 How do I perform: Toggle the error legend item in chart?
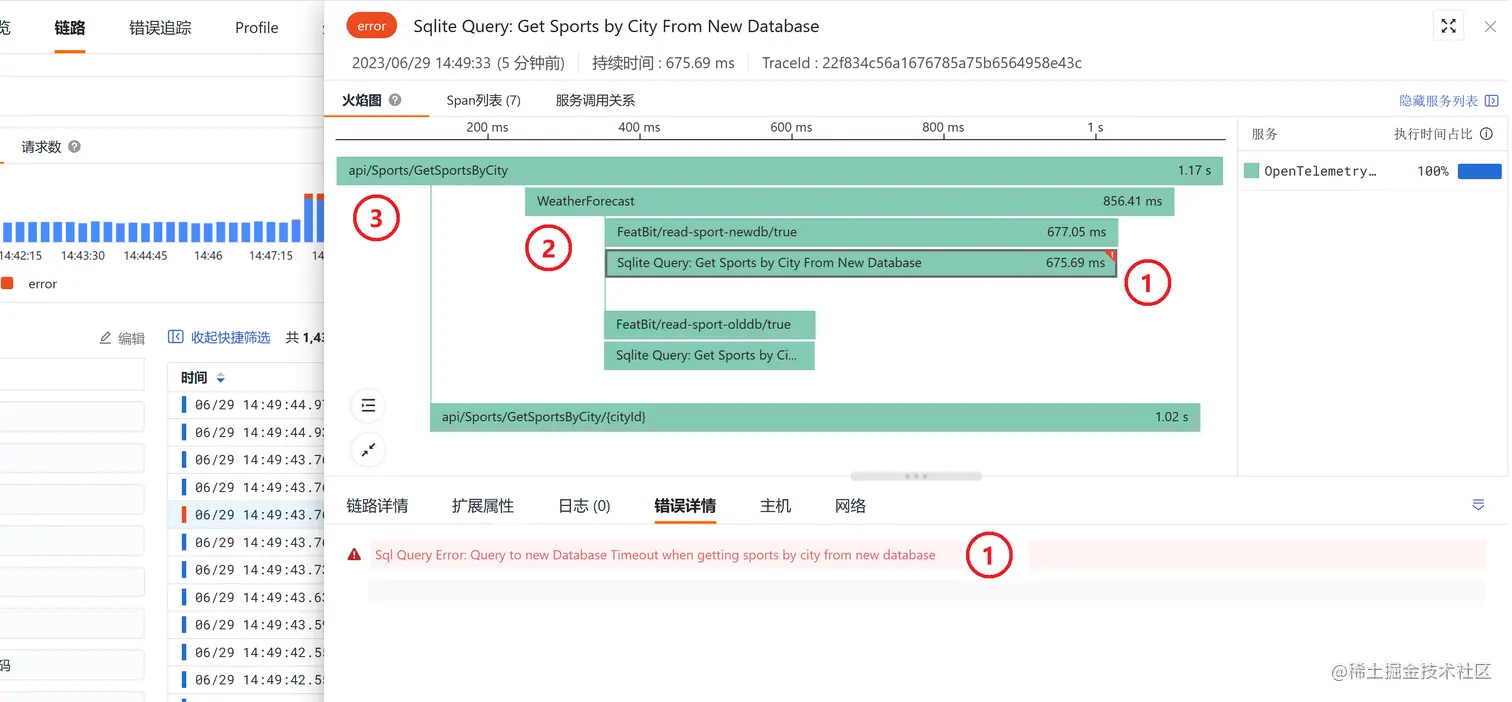pos(29,284)
